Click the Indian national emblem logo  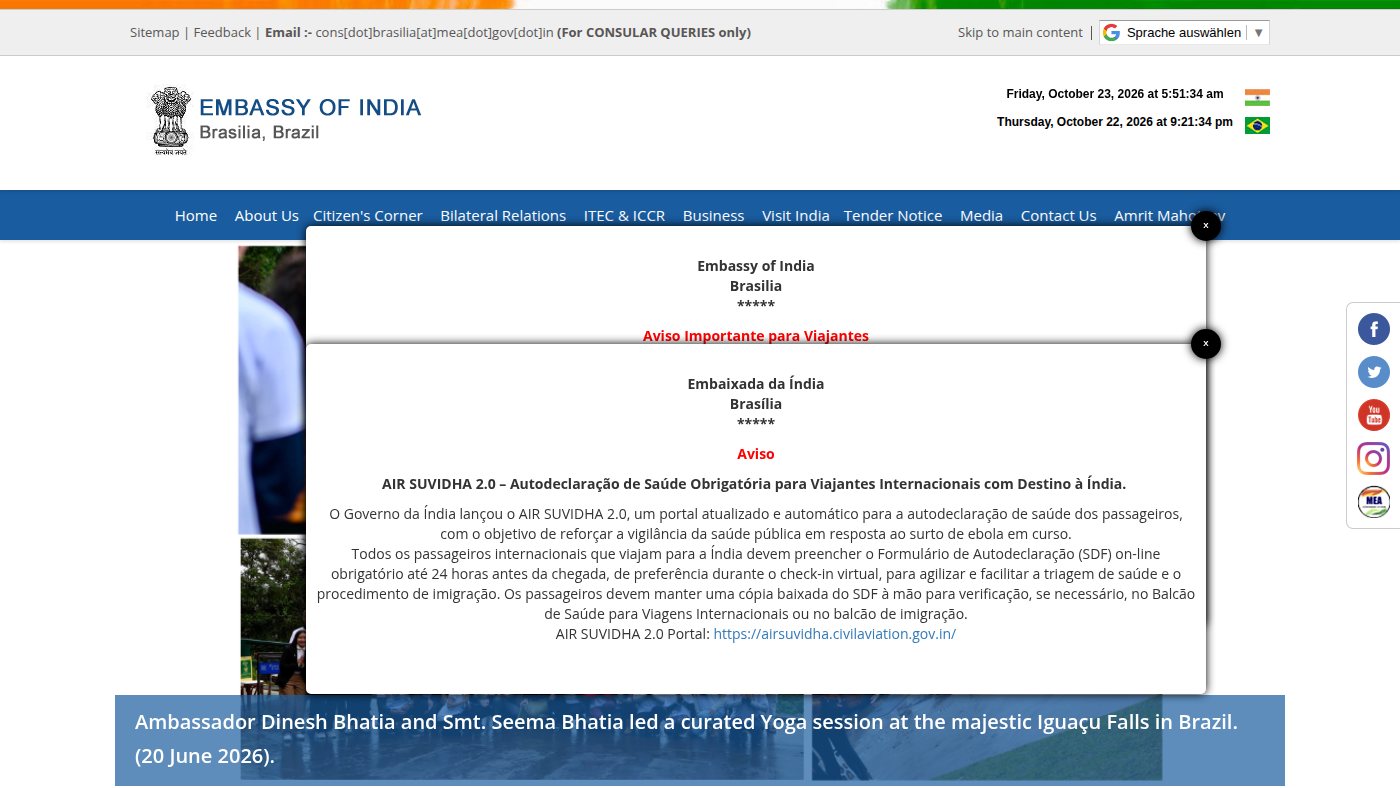[170, 120]
